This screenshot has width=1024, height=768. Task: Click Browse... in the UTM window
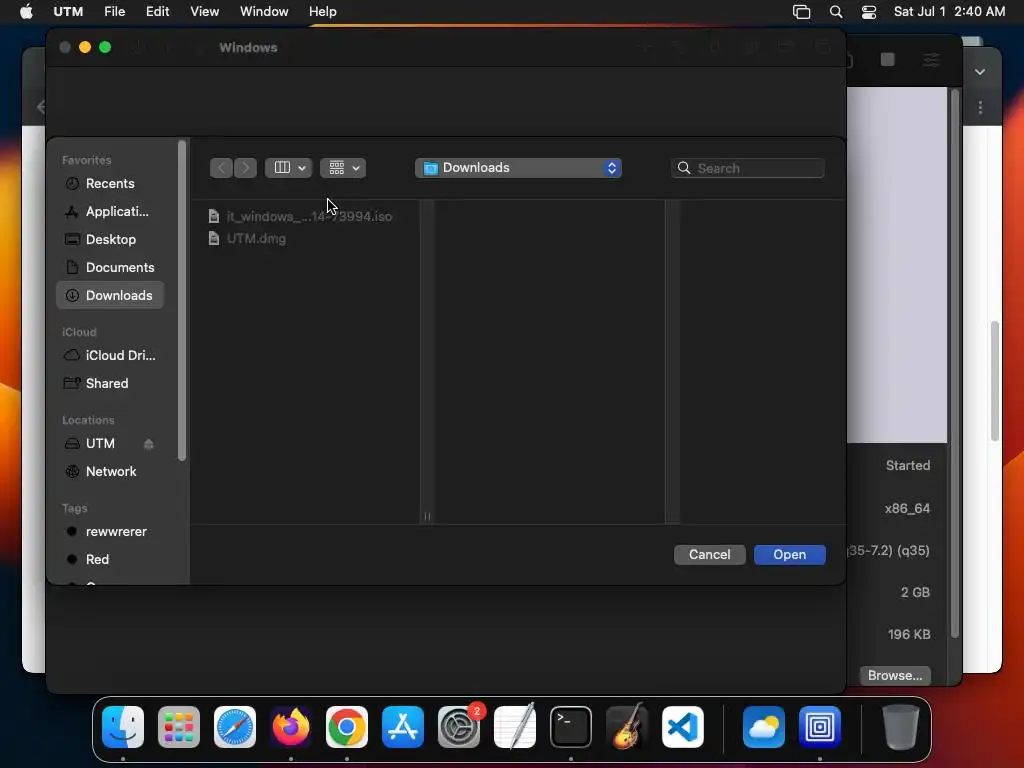(x=895, y=675)
